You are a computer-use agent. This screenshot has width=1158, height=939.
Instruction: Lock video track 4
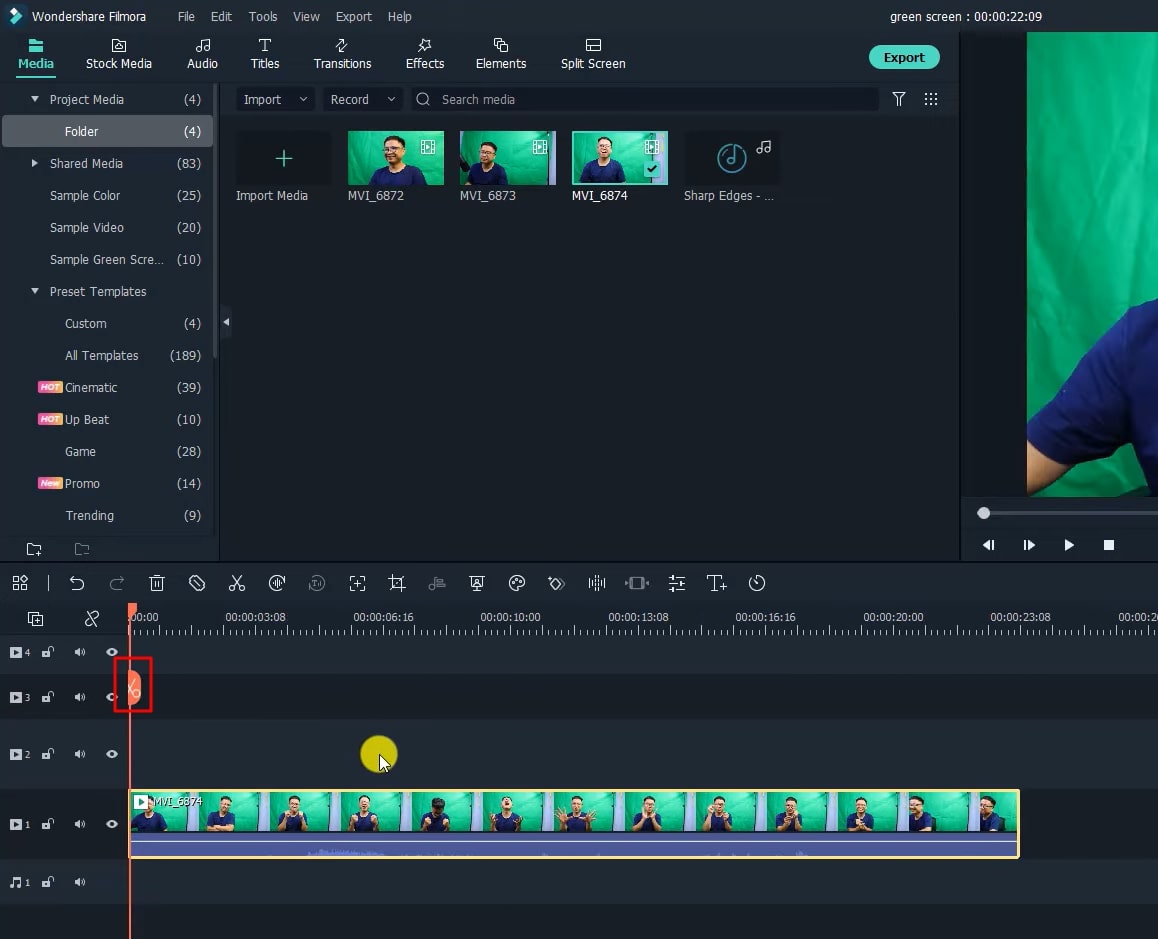[47, 652]
